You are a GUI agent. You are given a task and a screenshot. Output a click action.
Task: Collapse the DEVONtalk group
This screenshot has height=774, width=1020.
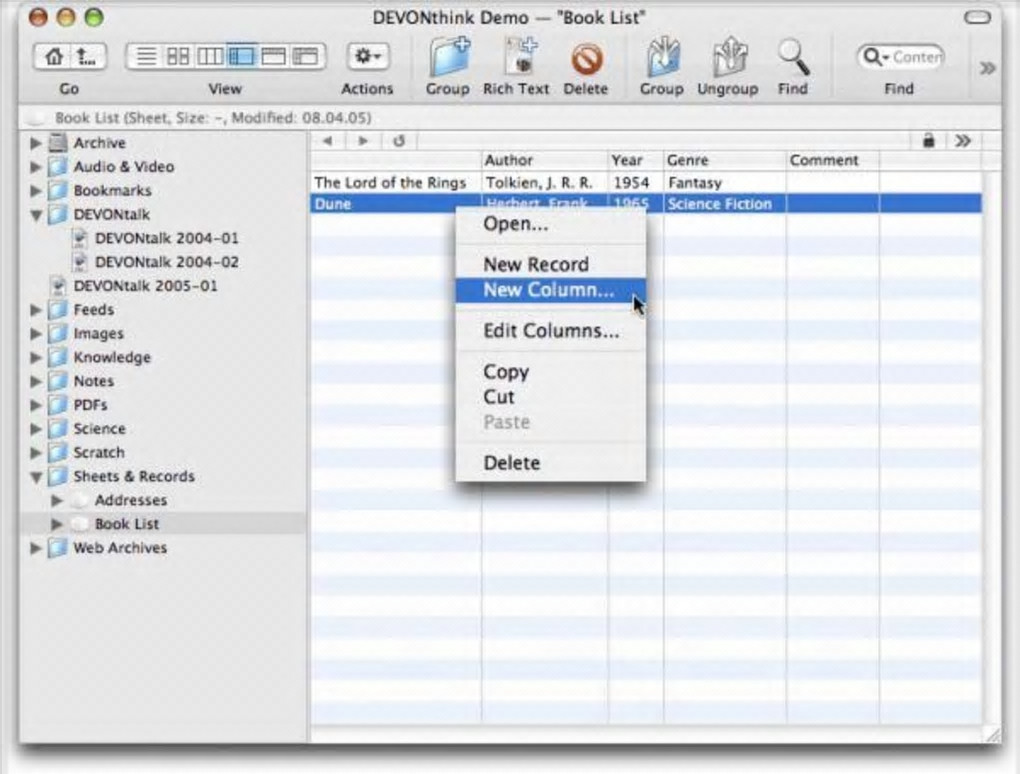[x=36, y=215]
